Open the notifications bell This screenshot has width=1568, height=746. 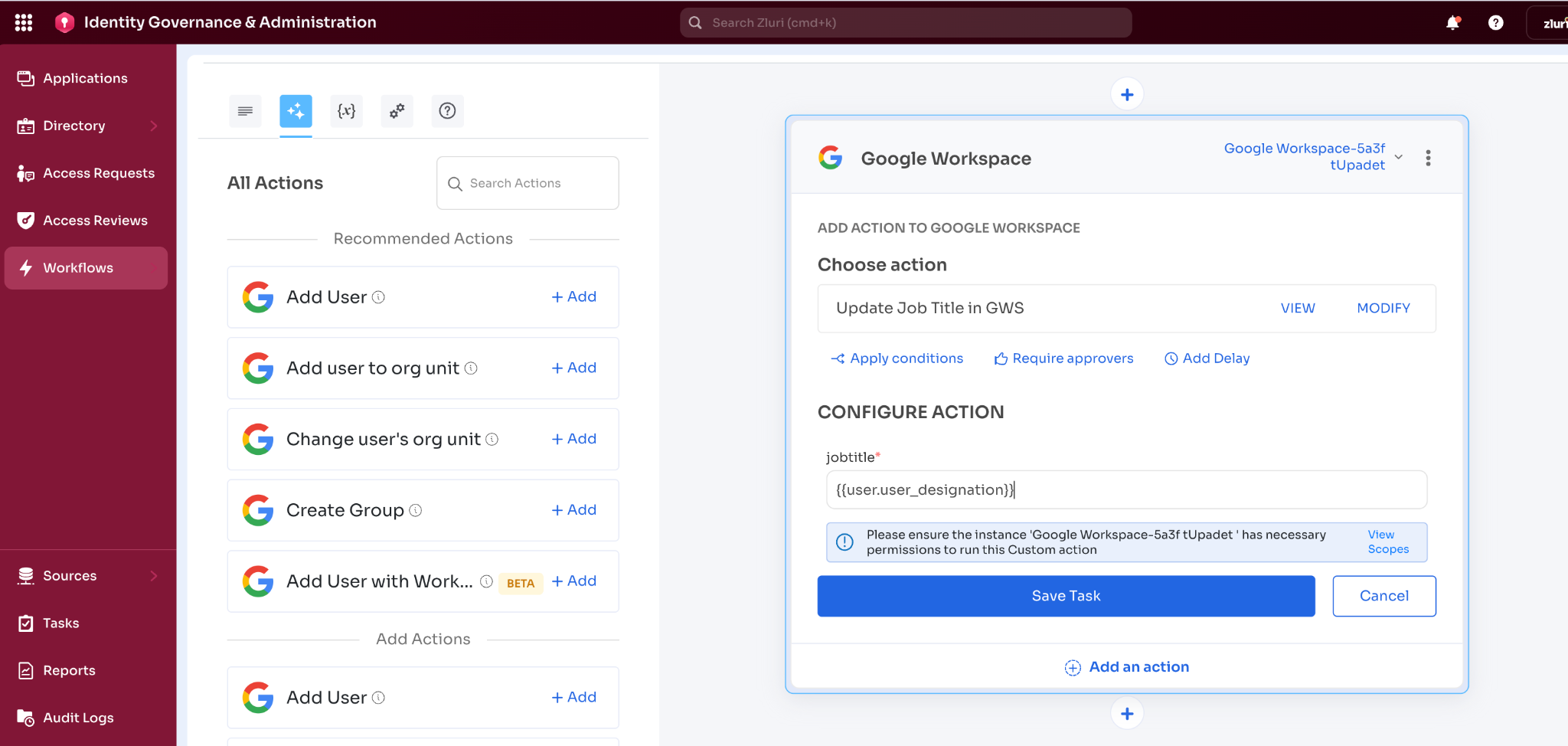(1452, 22)
